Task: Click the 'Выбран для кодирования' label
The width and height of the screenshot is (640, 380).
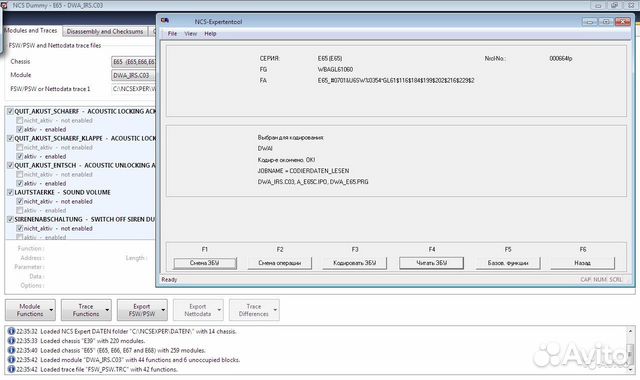Action: pos(291,138)
